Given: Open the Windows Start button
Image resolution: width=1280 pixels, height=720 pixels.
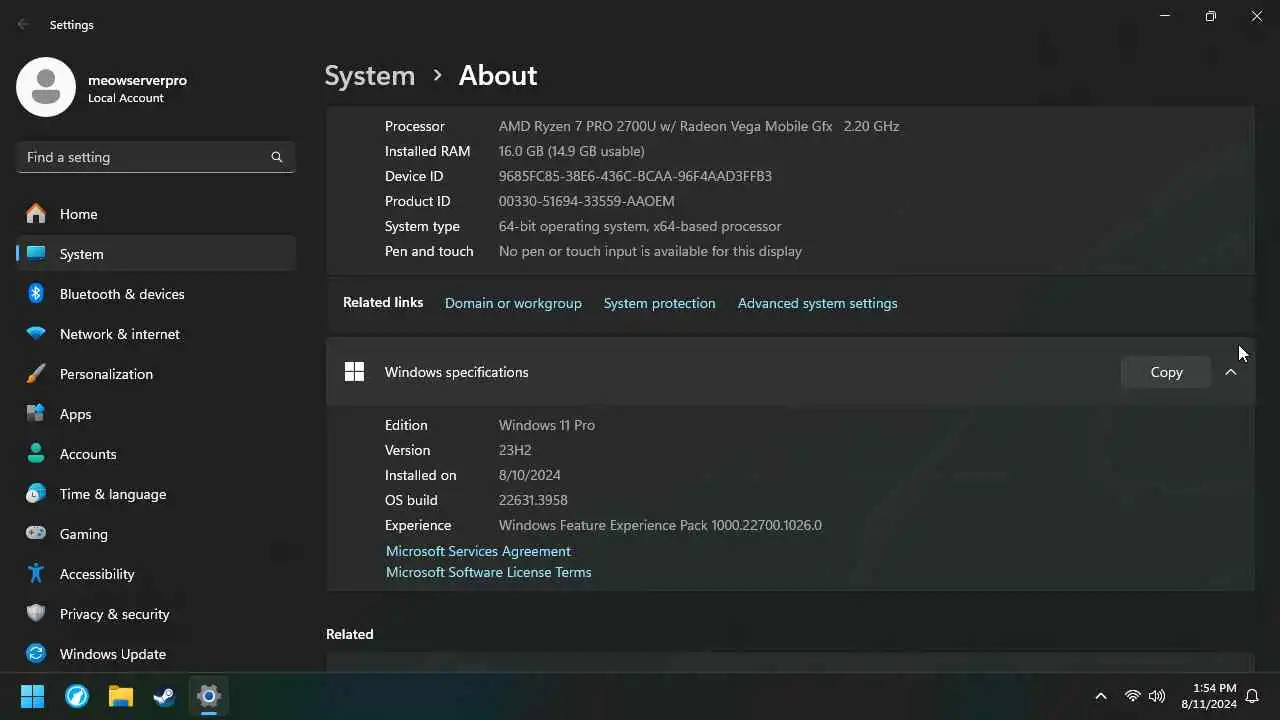Looking at the screenshot, I should click(33, 696).
